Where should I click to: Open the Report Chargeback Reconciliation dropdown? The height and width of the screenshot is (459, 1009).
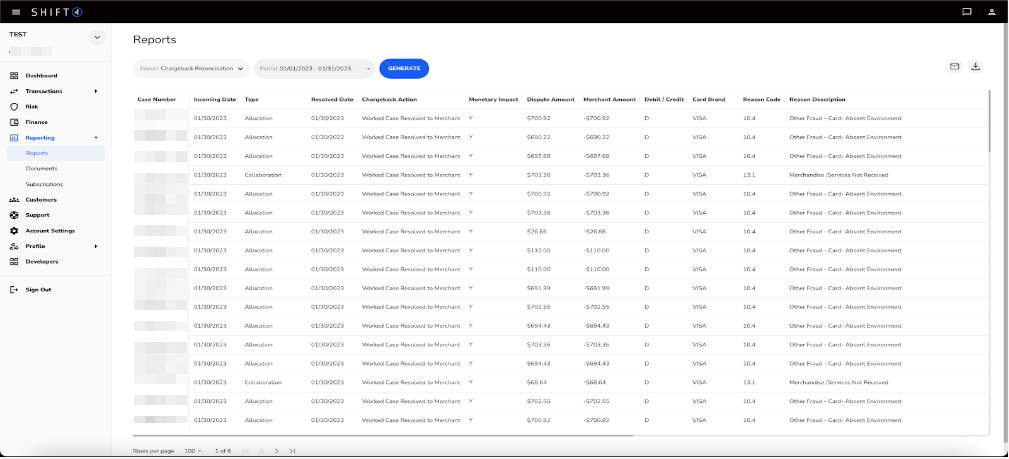(191, 68)
